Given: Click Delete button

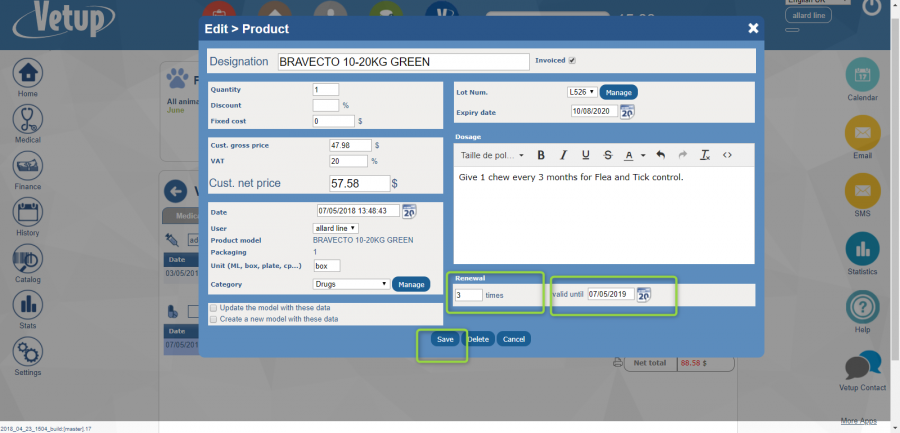Looking at the screenshot, I should pyautogui.click(x=478, y=339).
